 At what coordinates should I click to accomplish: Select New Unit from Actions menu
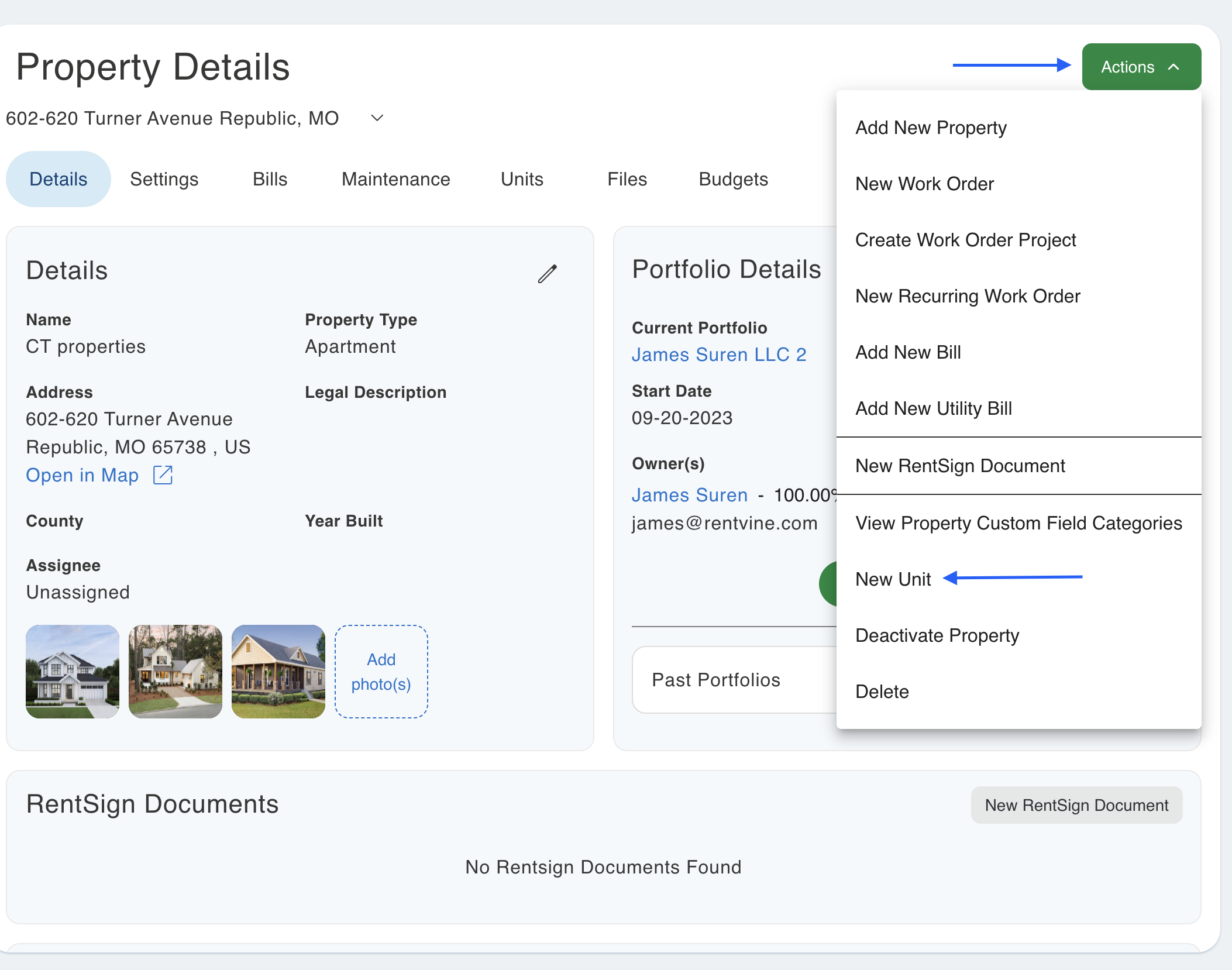tap(893, 579)
